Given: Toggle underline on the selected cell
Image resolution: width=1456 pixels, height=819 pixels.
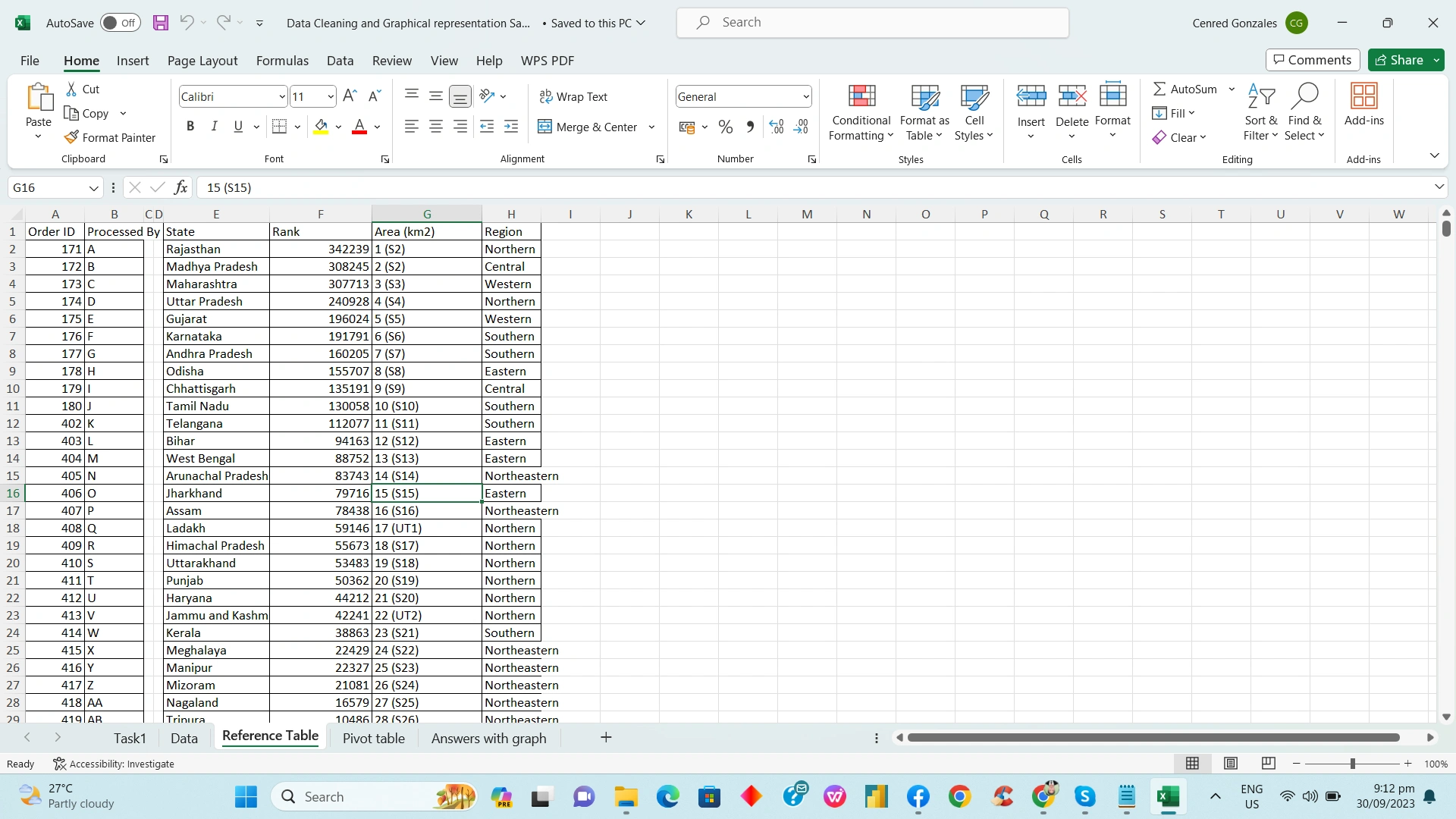Looking at the screenshot, I should (x=237, y=126).
